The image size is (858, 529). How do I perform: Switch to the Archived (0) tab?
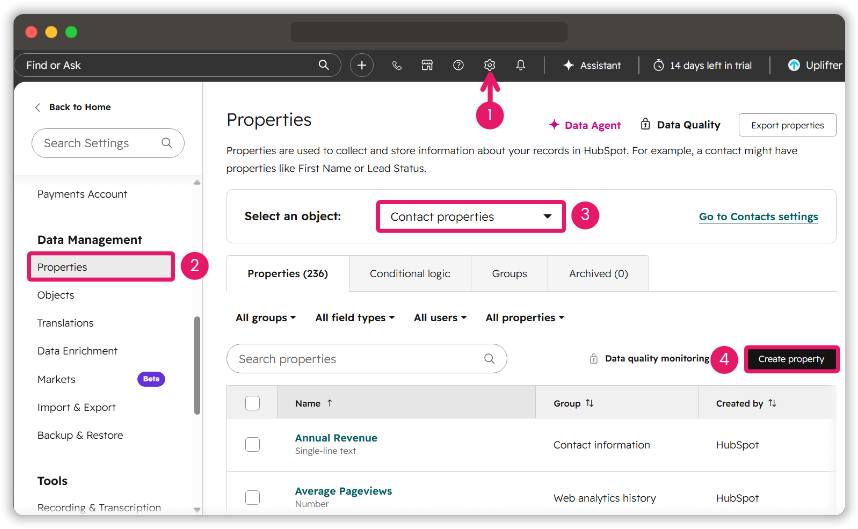[598, 274]
